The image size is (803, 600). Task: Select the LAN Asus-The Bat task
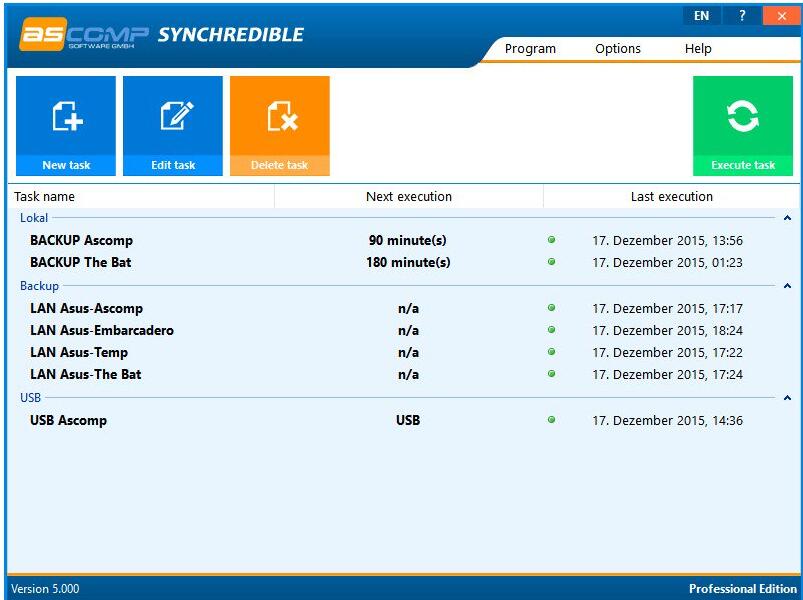[86, 374]
